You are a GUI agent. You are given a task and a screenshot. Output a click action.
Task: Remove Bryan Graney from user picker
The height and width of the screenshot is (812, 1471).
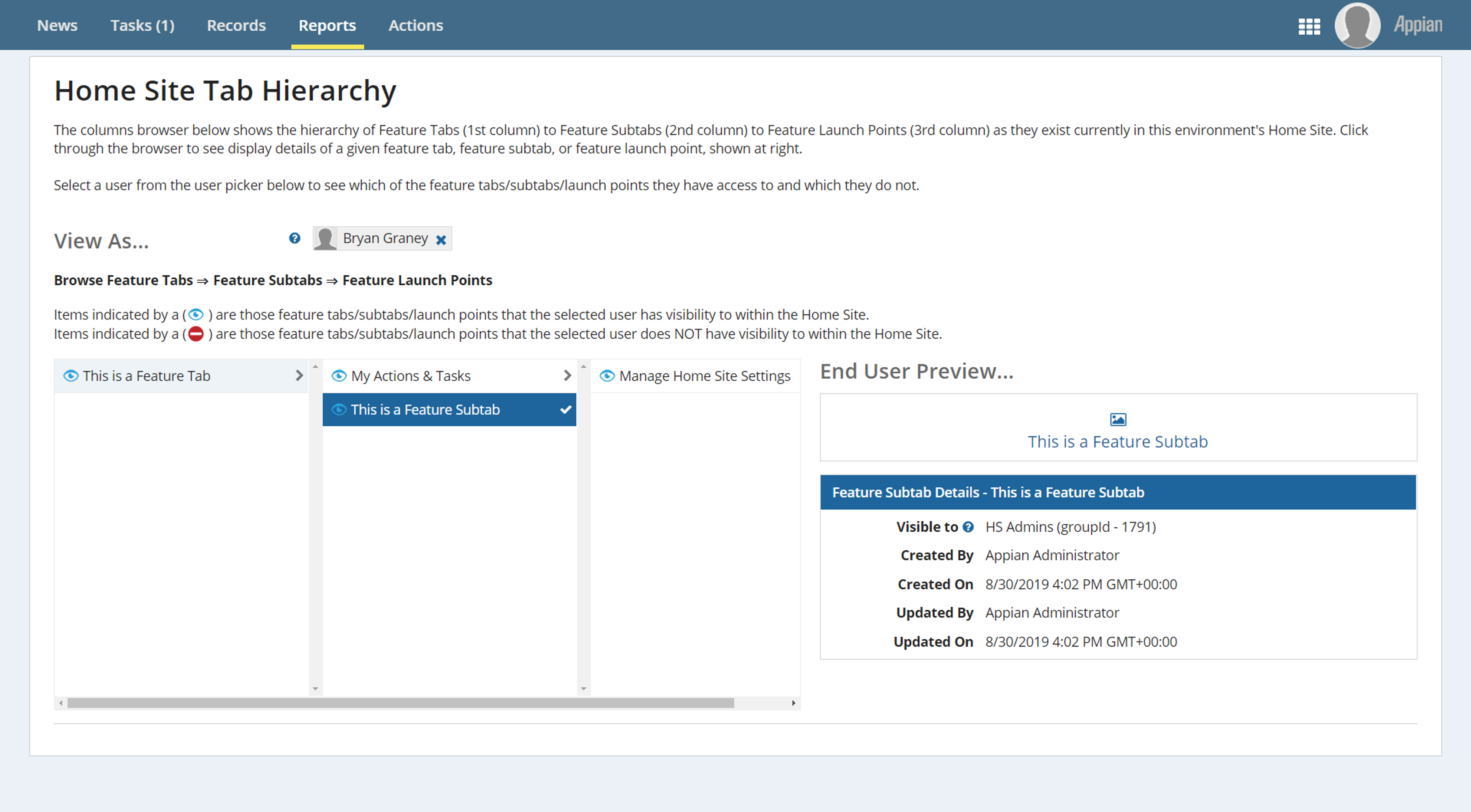pyautogui.click(x=441, y=240)
